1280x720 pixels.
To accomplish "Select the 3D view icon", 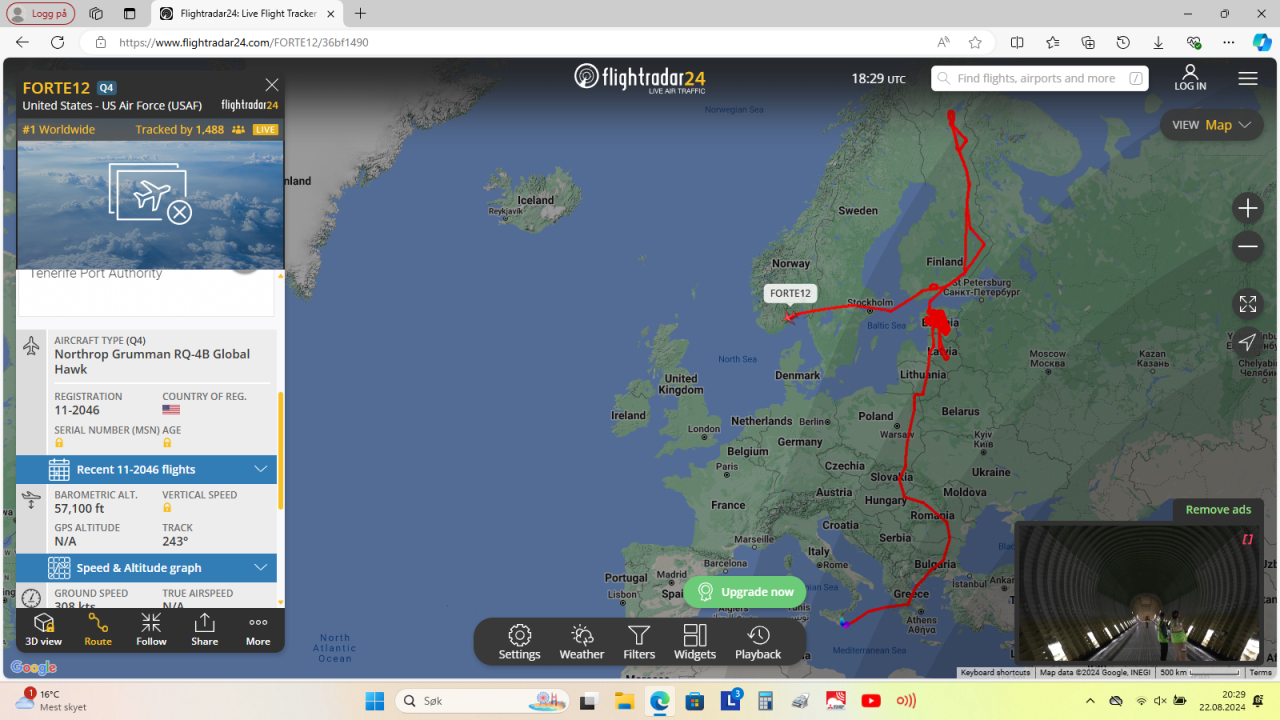I will coord(44,629).
